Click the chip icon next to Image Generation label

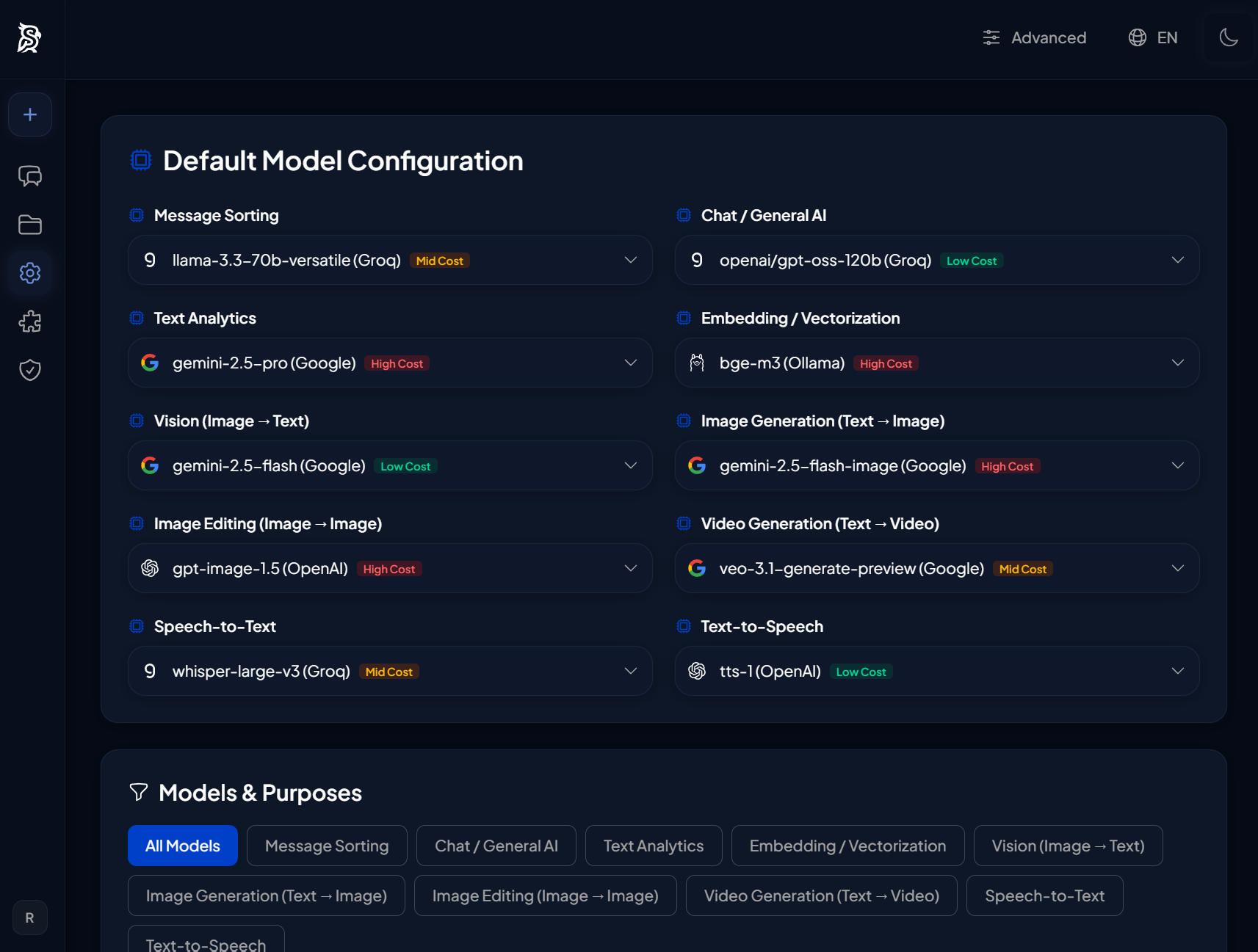[x=684, y=421]
